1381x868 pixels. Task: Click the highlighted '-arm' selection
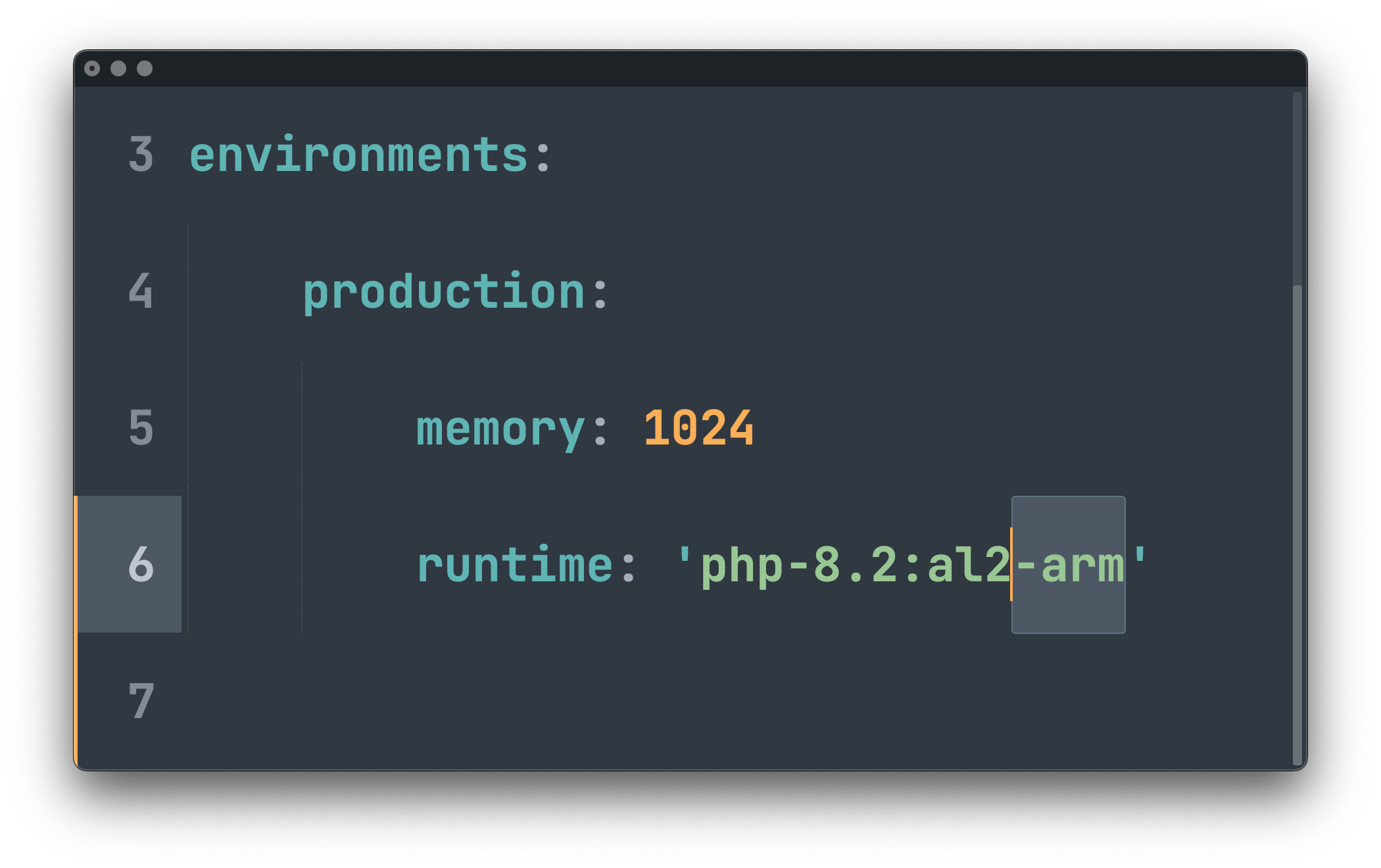click(x=1069, y=566)
